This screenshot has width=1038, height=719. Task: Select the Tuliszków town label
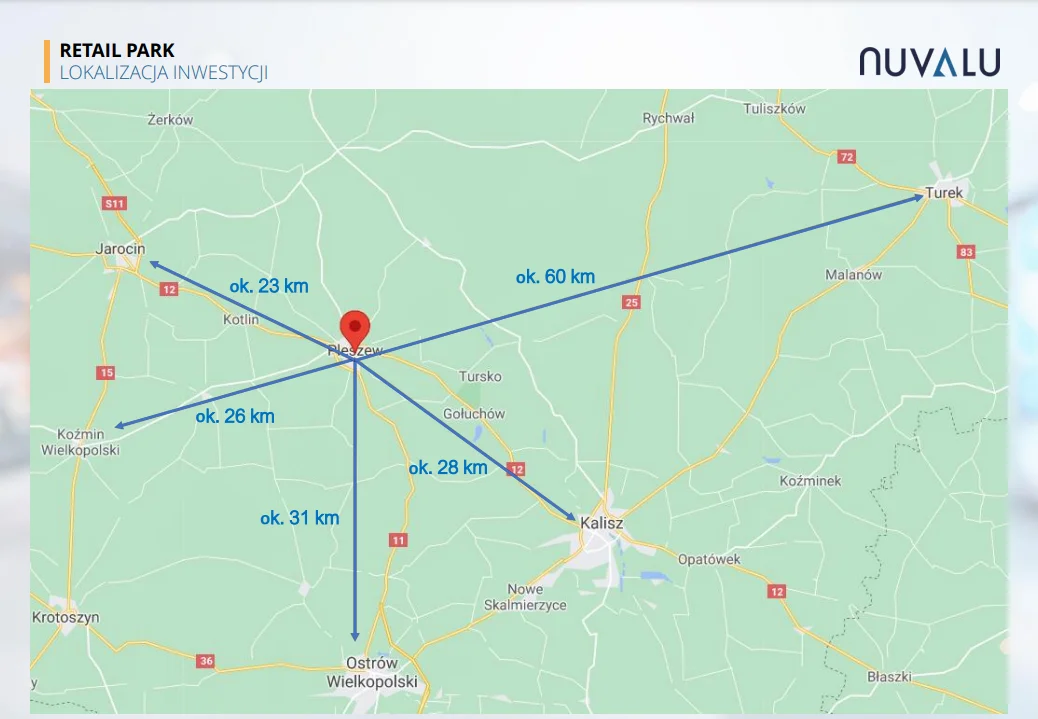point(775,109)
